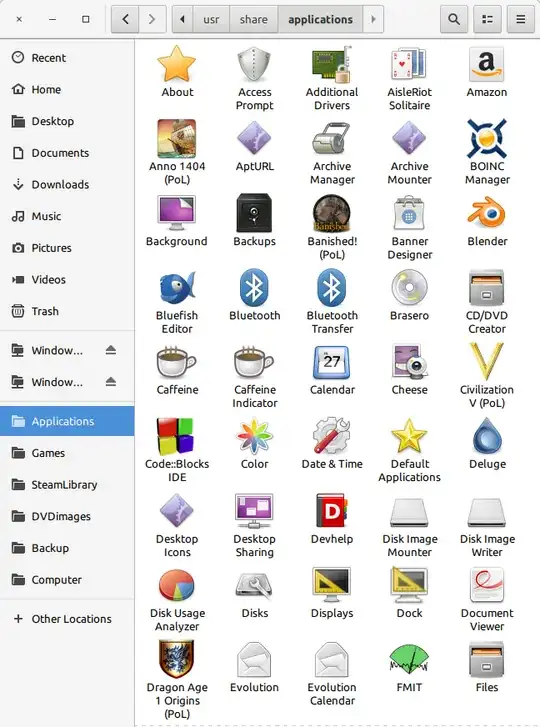
Task: Open the Trash location
Action: pos(67,311)
